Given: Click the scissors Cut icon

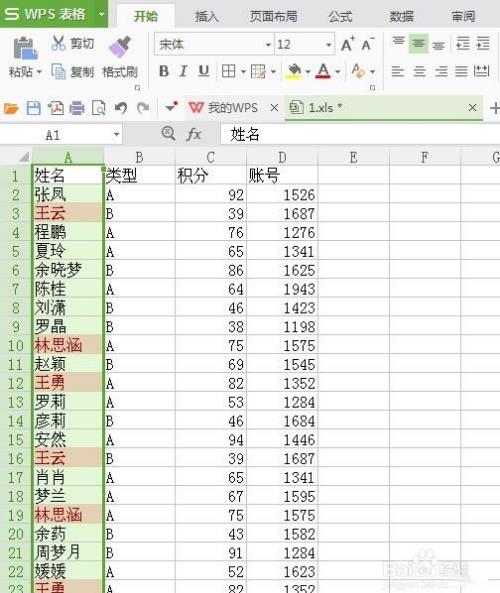Looking at the screenshot, I should click(58, 43).
